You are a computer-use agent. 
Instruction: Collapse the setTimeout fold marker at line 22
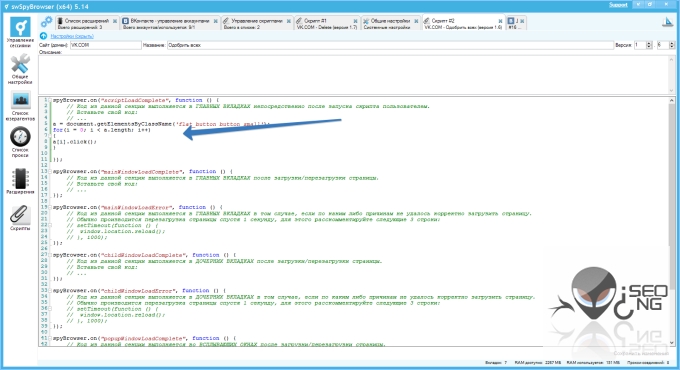[x=50, y=225]
